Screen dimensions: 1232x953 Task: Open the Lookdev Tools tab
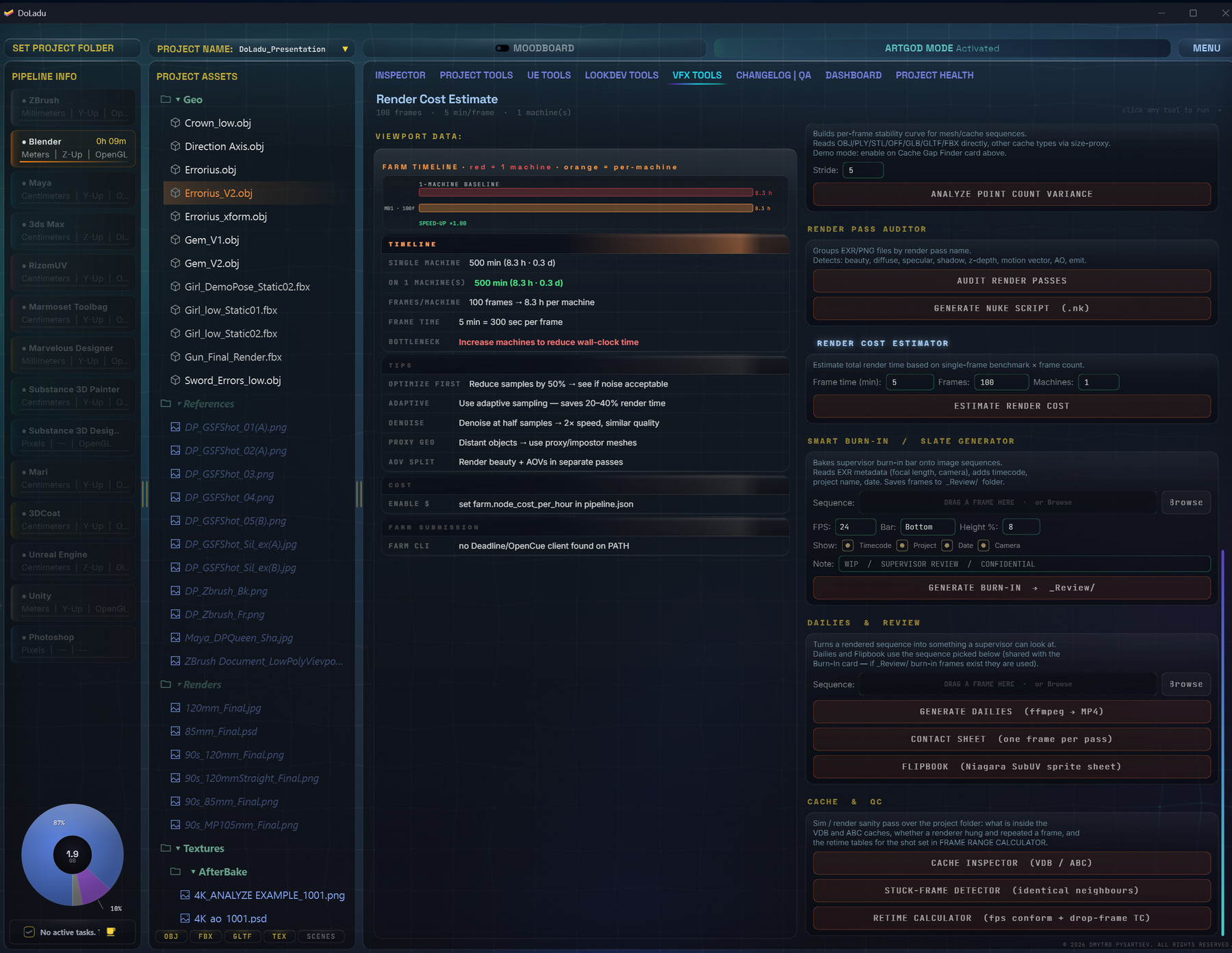pos(621,75)
